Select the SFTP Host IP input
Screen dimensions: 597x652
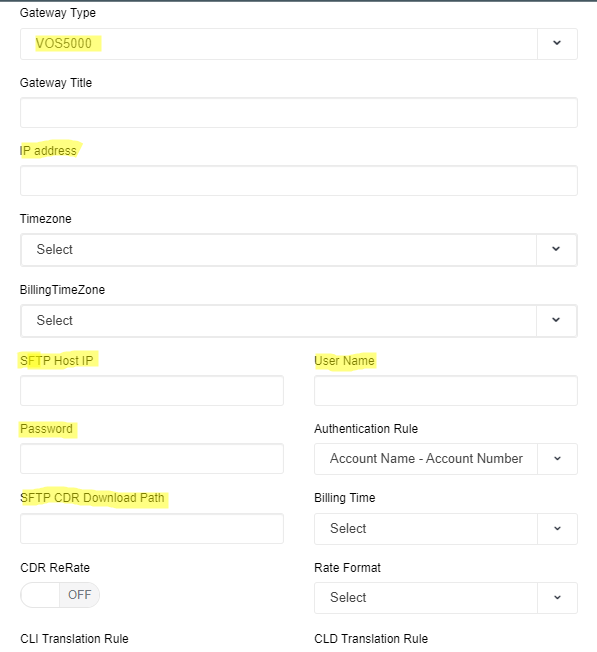[152, 390]
